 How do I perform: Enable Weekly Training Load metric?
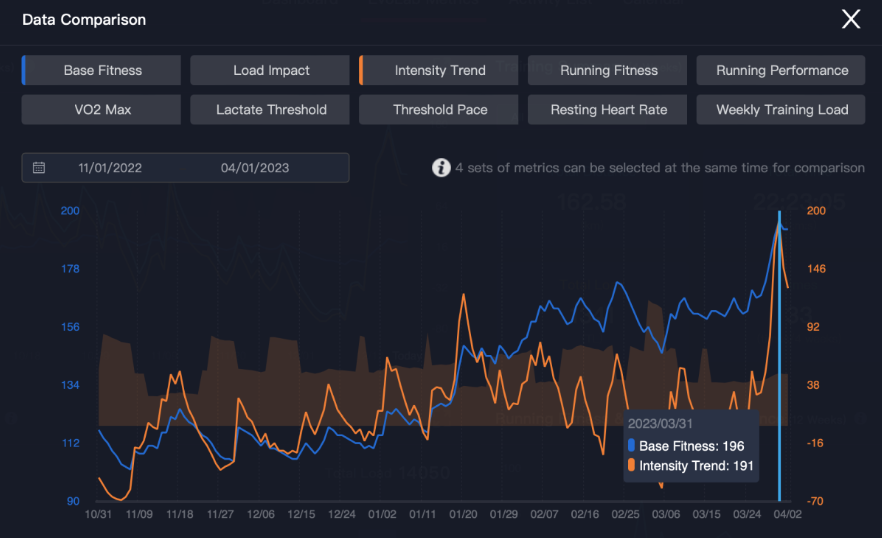782,109
